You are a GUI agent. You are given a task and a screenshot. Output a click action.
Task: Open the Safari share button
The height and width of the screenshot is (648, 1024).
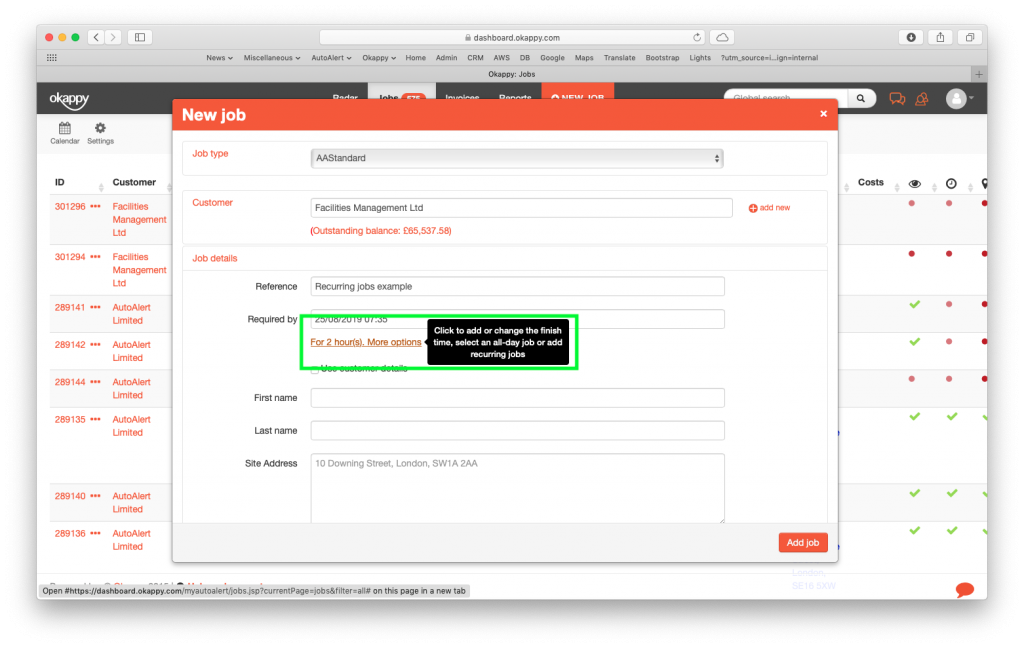(x=940, y=37)
